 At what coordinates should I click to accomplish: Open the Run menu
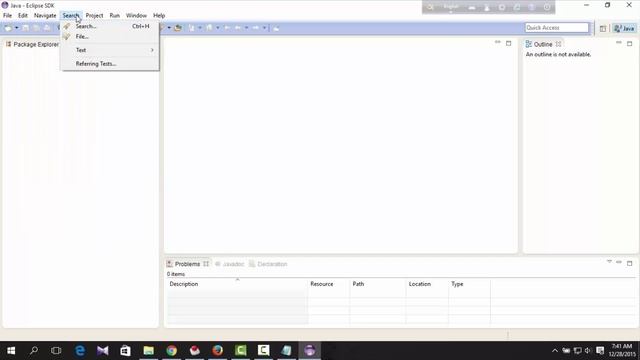(115, 16)
